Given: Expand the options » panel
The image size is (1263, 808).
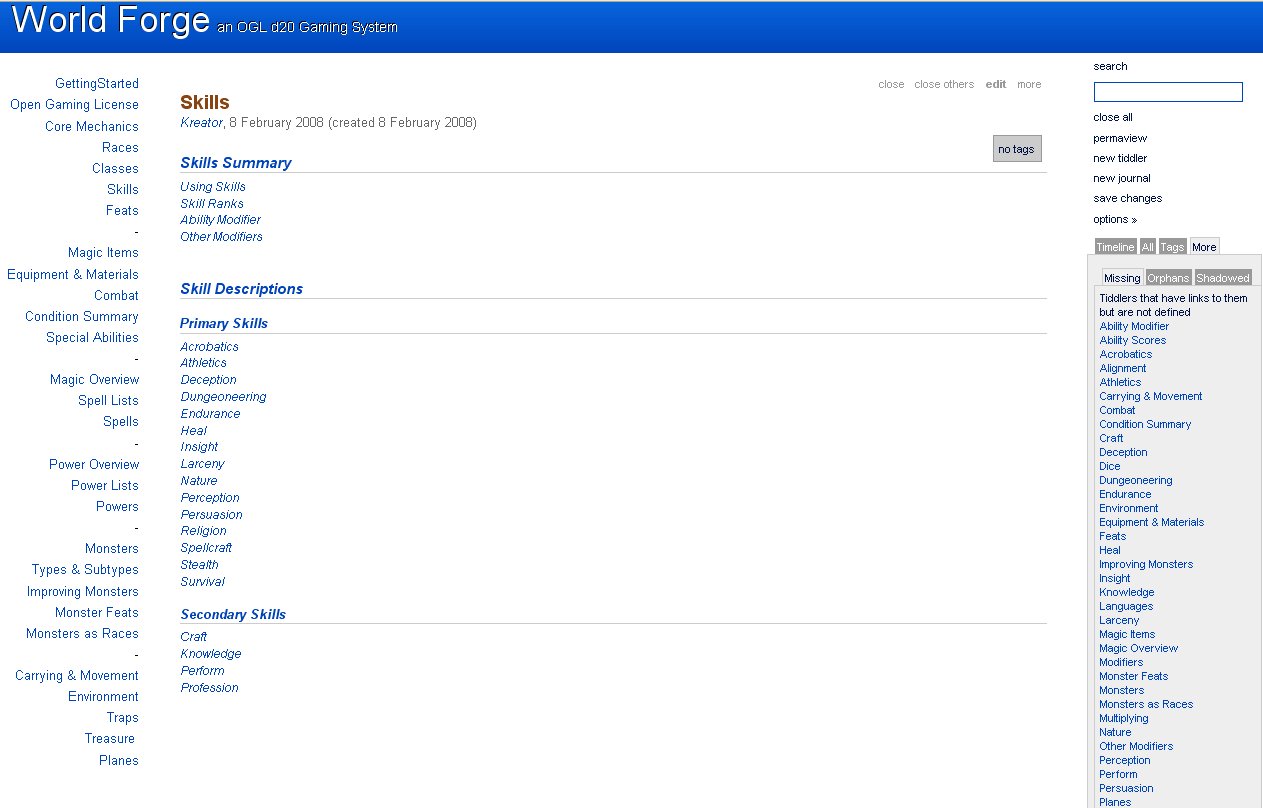Looking at the screenshot, I should coord(1114,219).
